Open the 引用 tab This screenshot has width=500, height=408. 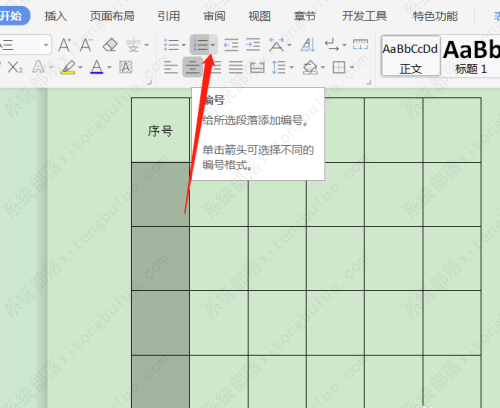point(169,16)
